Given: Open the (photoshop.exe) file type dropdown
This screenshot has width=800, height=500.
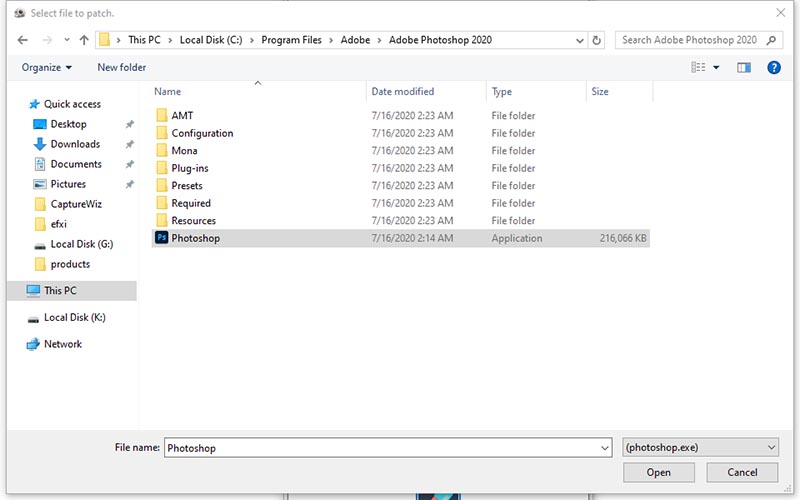Looking at the screenshot, I should (701, 447).
